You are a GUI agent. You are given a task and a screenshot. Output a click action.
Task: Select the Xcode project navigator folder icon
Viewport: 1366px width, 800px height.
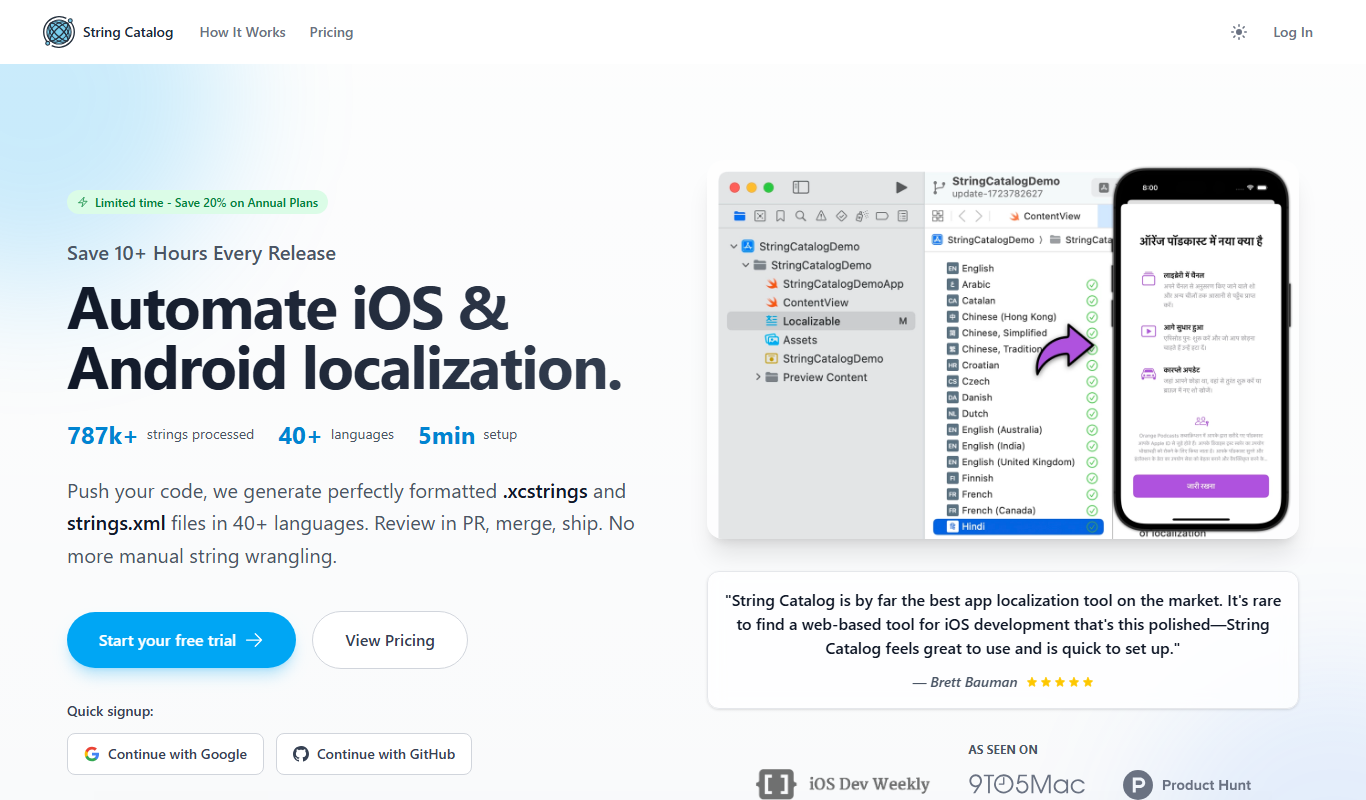(740, 216)
